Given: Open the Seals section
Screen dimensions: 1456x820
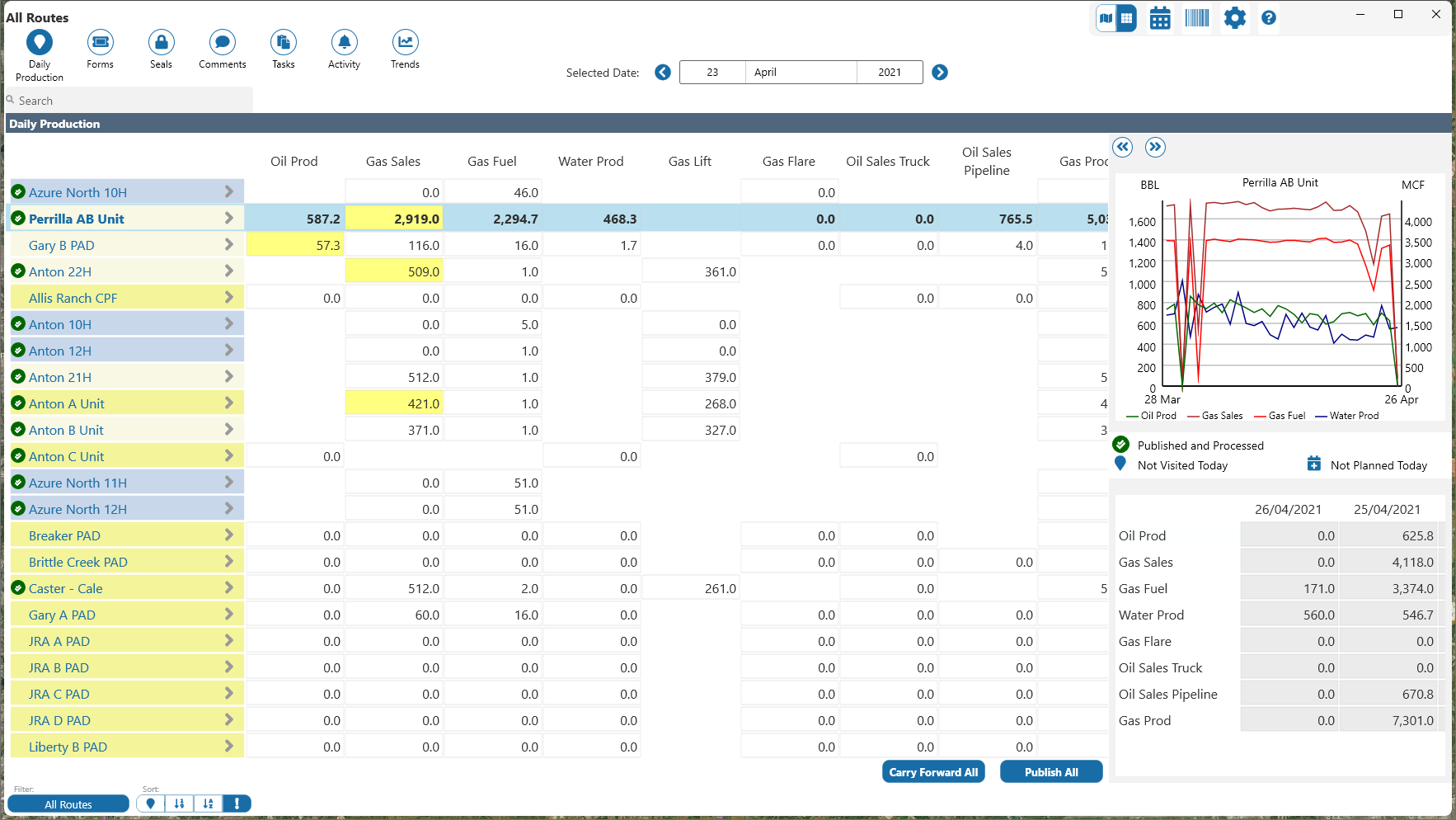Looking at the screenshot, I should [x=161, y=42].
